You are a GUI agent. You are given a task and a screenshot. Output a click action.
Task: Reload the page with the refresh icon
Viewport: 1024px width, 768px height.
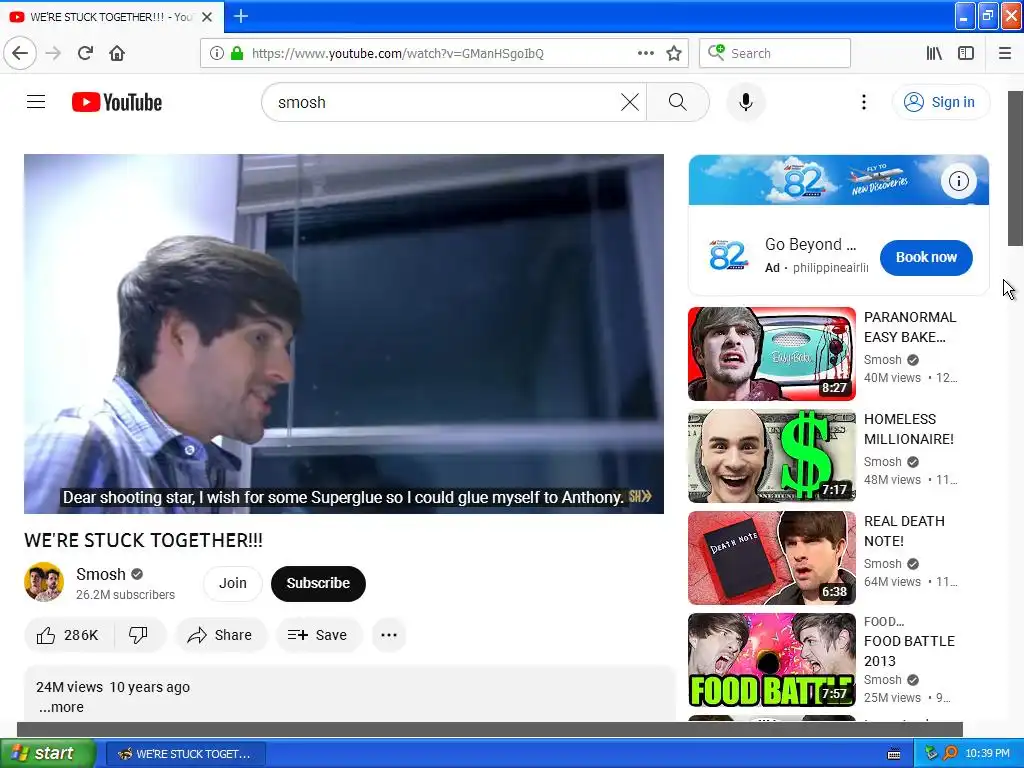pos(86,53)
